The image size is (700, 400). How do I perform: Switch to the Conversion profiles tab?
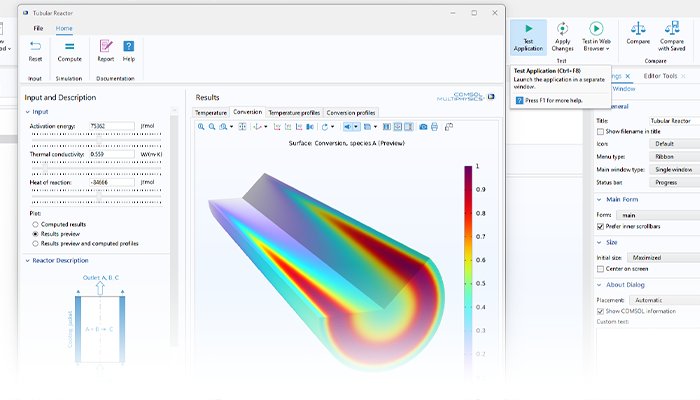[x=351, y=112]
